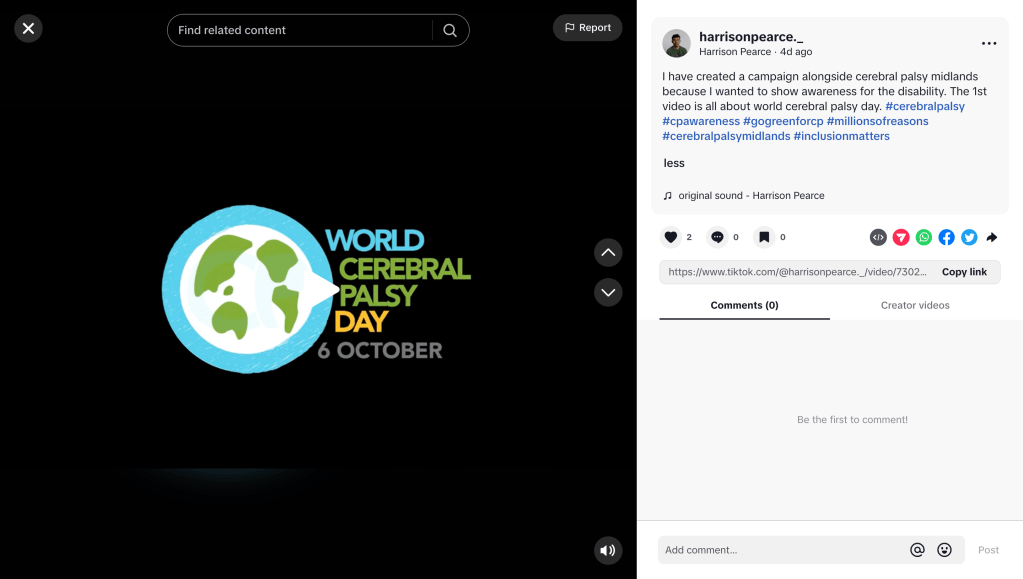Open more share options arrow
The width and height of the screenshot is (1023, 579).
click(992, 237)
